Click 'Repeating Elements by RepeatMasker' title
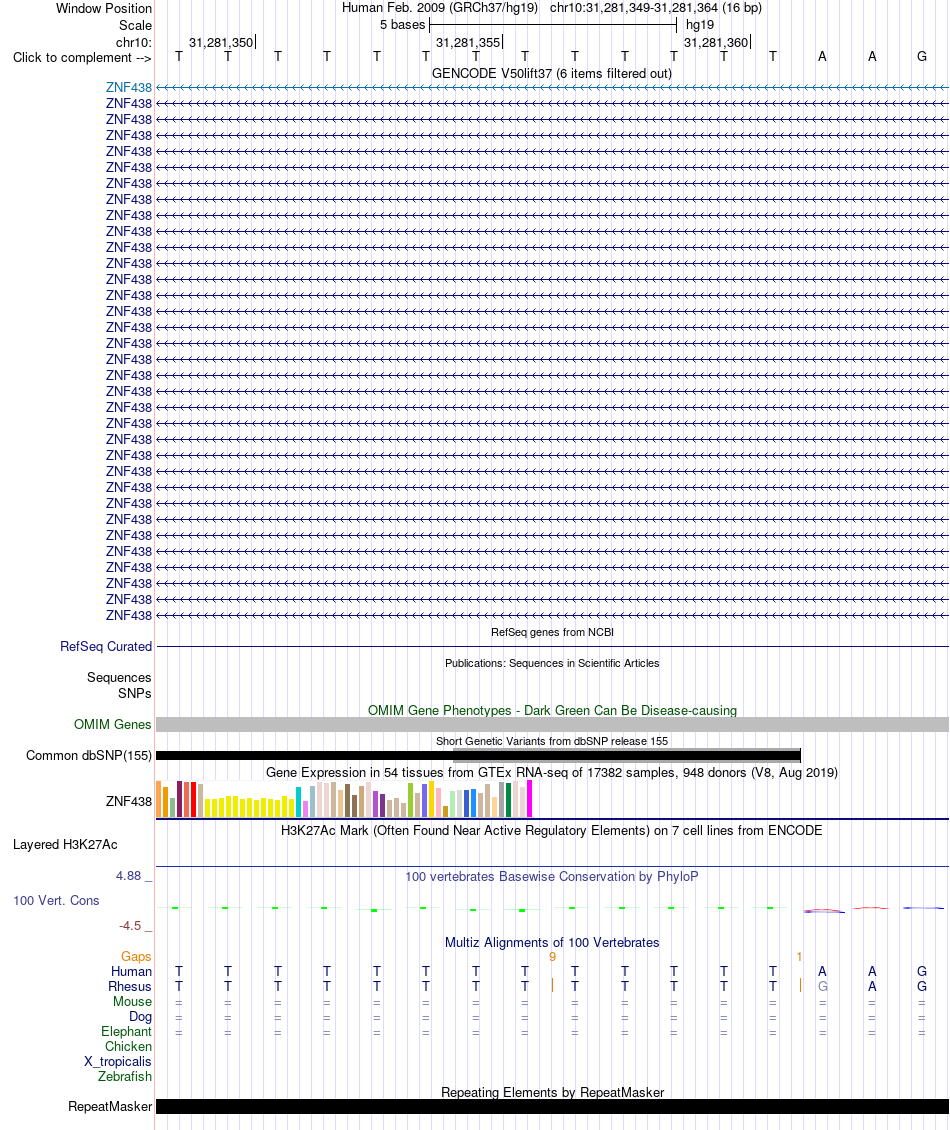Image resolution: width=950 pixels, height=1130 pixels. (552, 1092)
